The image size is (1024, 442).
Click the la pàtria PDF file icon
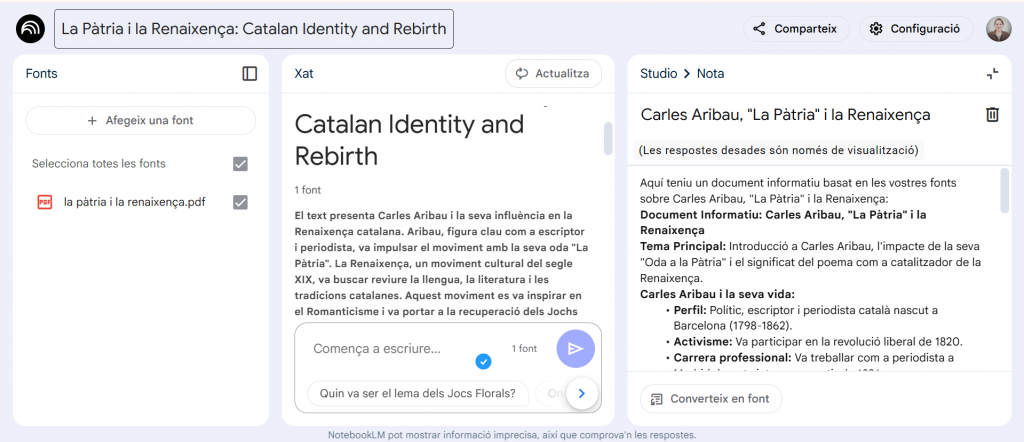coord(44,202)
